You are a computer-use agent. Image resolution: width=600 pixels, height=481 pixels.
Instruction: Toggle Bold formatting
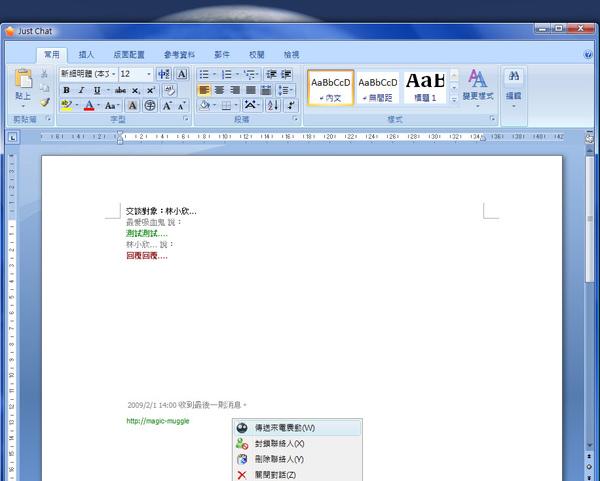pos(66,90)
